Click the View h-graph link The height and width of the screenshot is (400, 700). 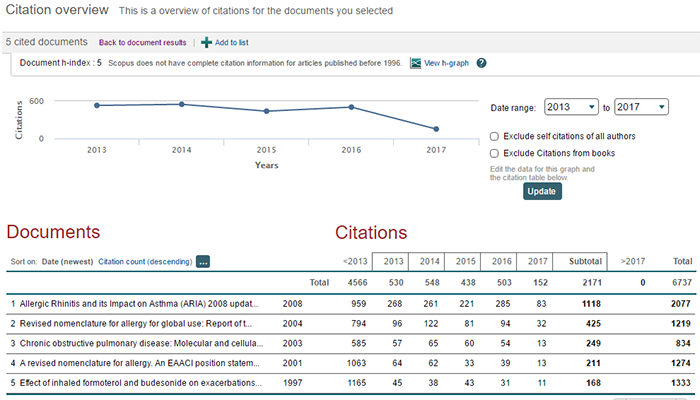[x=446, y=63]
